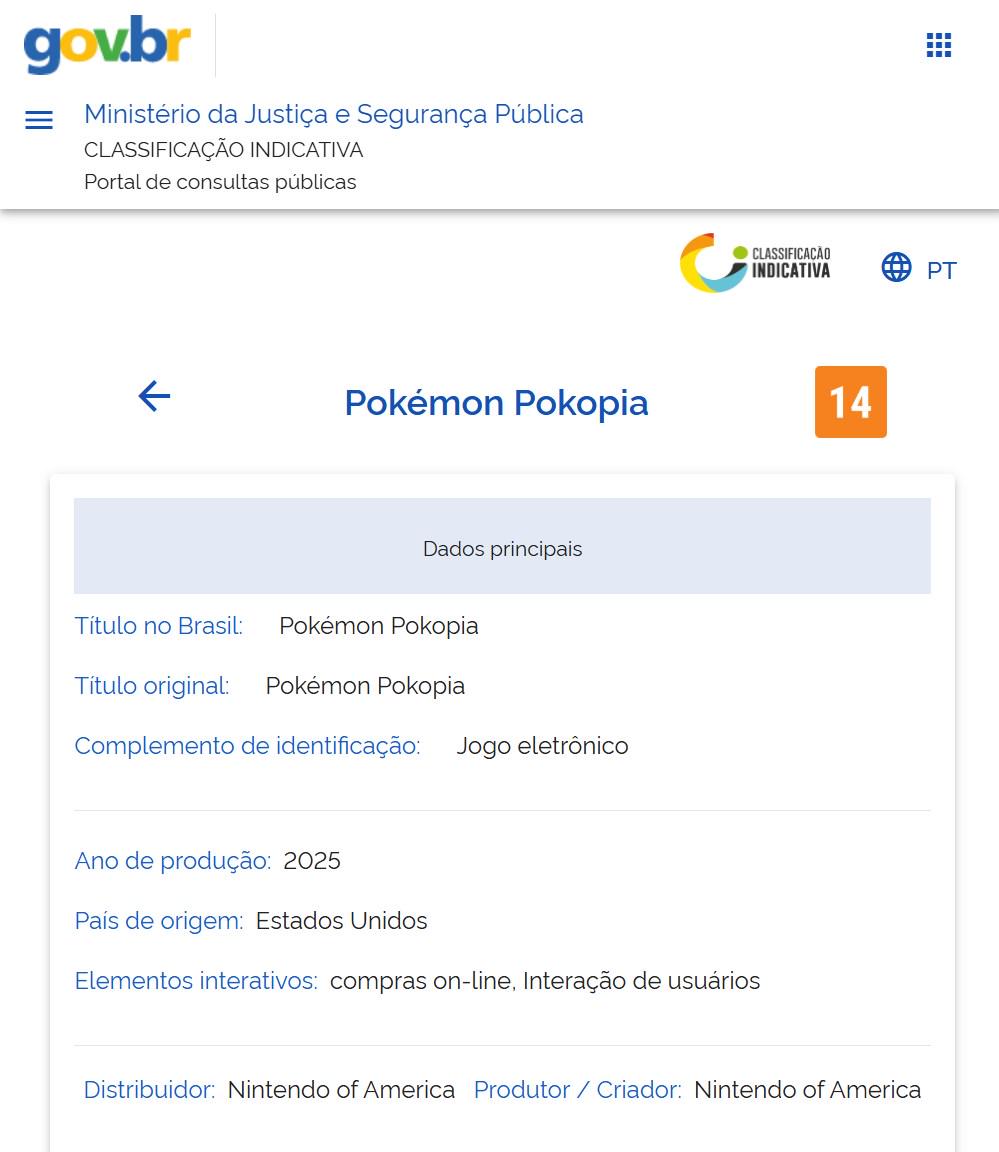
Task: Click the Título original label
Action: coord(152,686)
